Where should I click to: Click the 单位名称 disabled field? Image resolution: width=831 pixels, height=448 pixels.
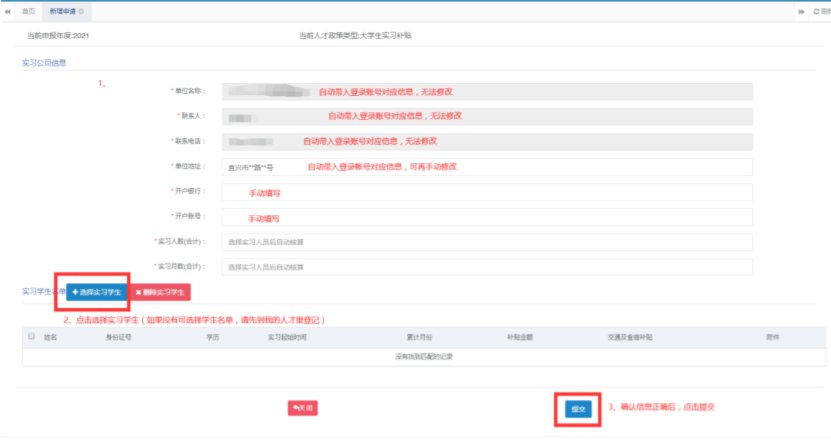(x=486, y=91)
